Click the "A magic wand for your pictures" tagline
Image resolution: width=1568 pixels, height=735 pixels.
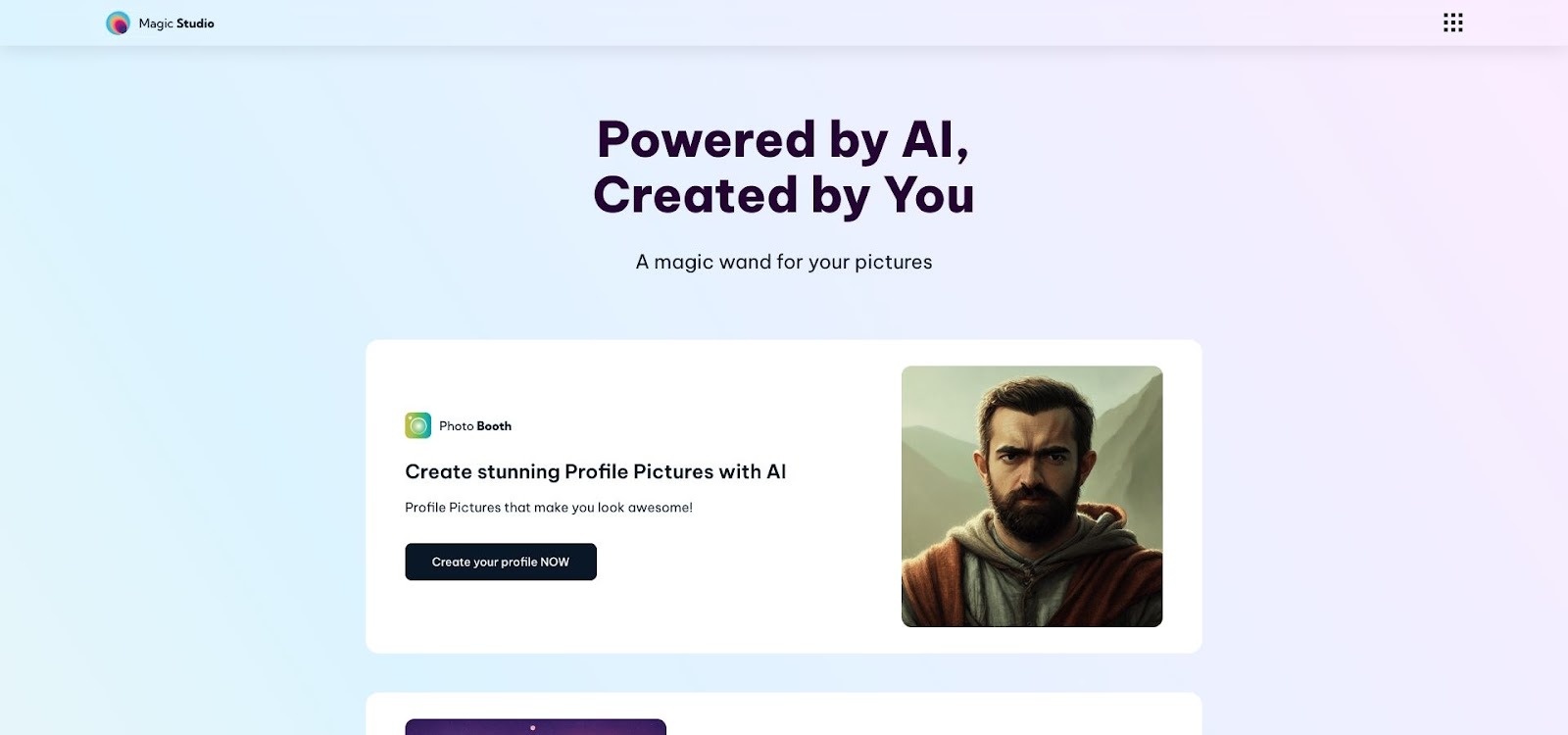(783, 262)
